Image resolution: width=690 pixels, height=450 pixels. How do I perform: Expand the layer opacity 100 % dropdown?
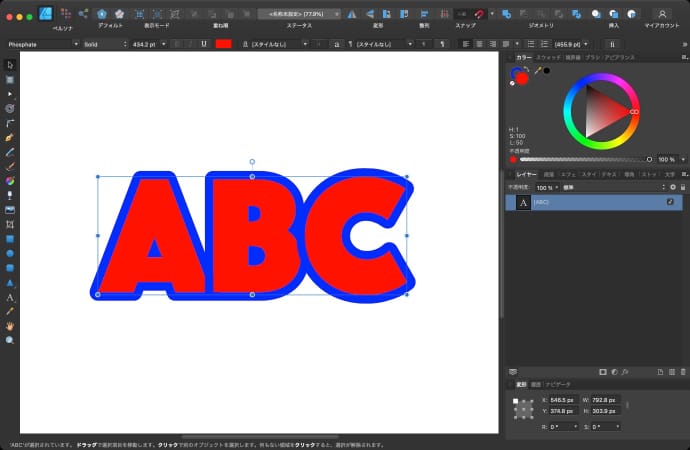click(546, 187)
